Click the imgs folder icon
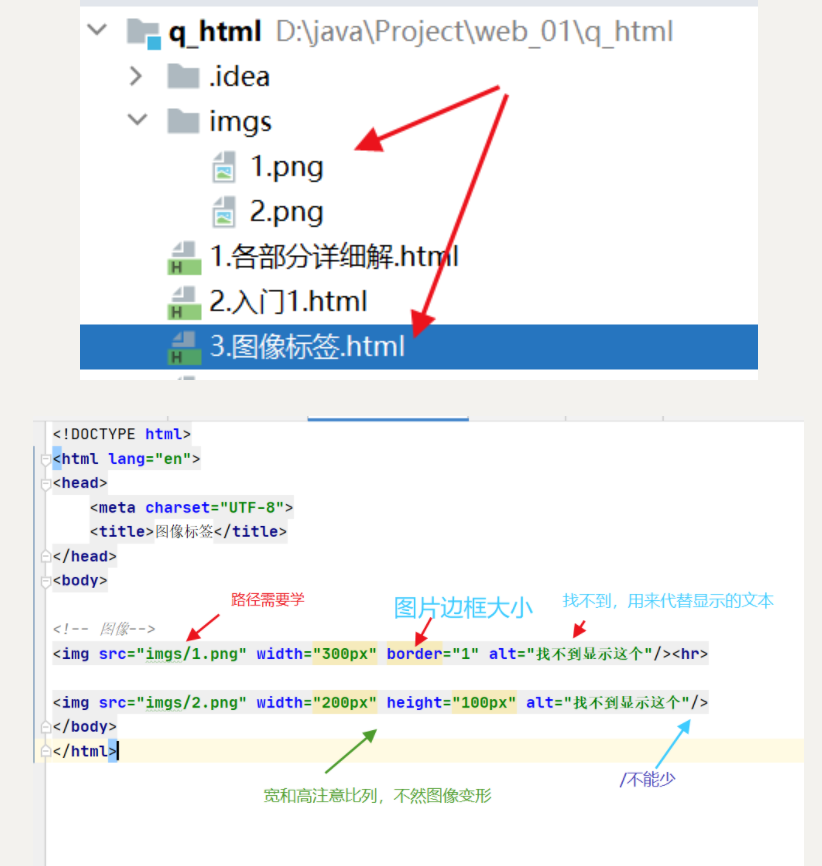The image size is (822, 866). pyautogui.click(x=183, y=121)
